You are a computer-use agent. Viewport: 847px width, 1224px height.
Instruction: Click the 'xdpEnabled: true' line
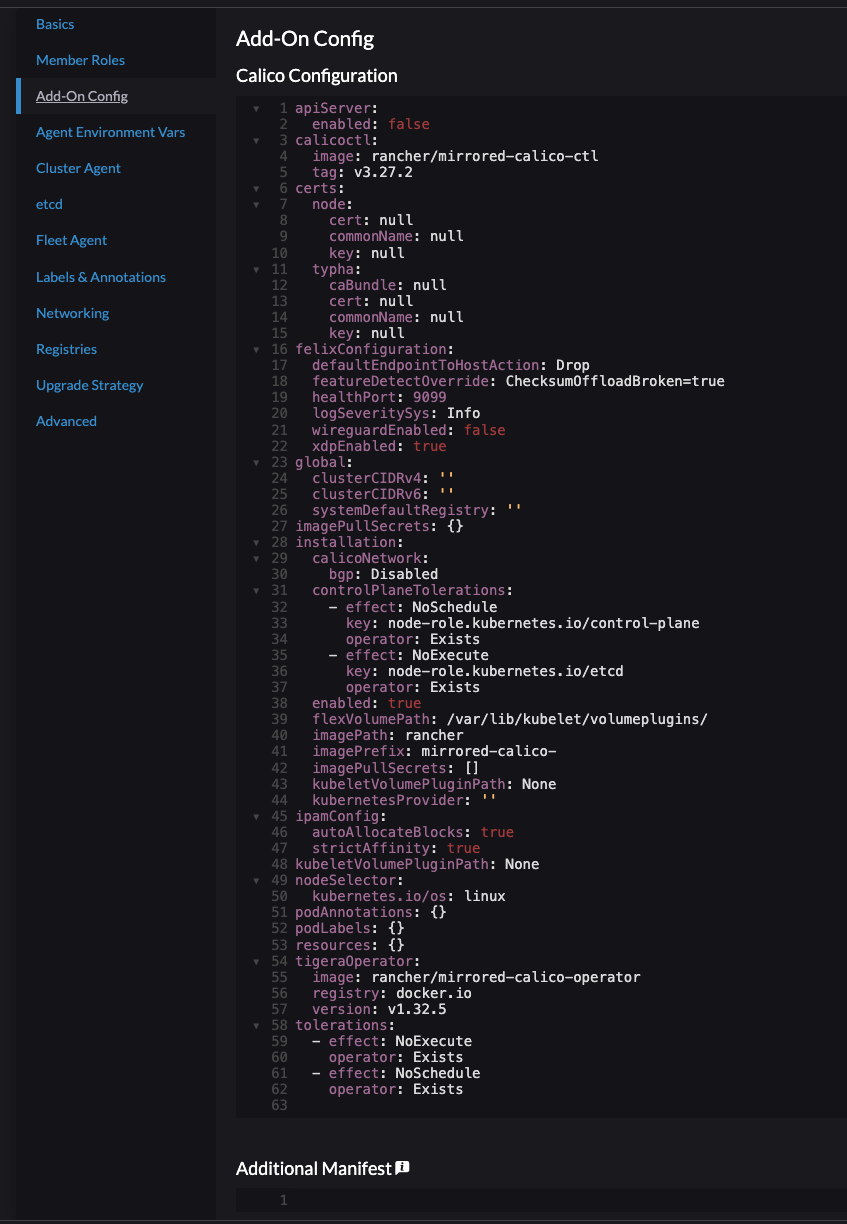(x=379, y=446)
